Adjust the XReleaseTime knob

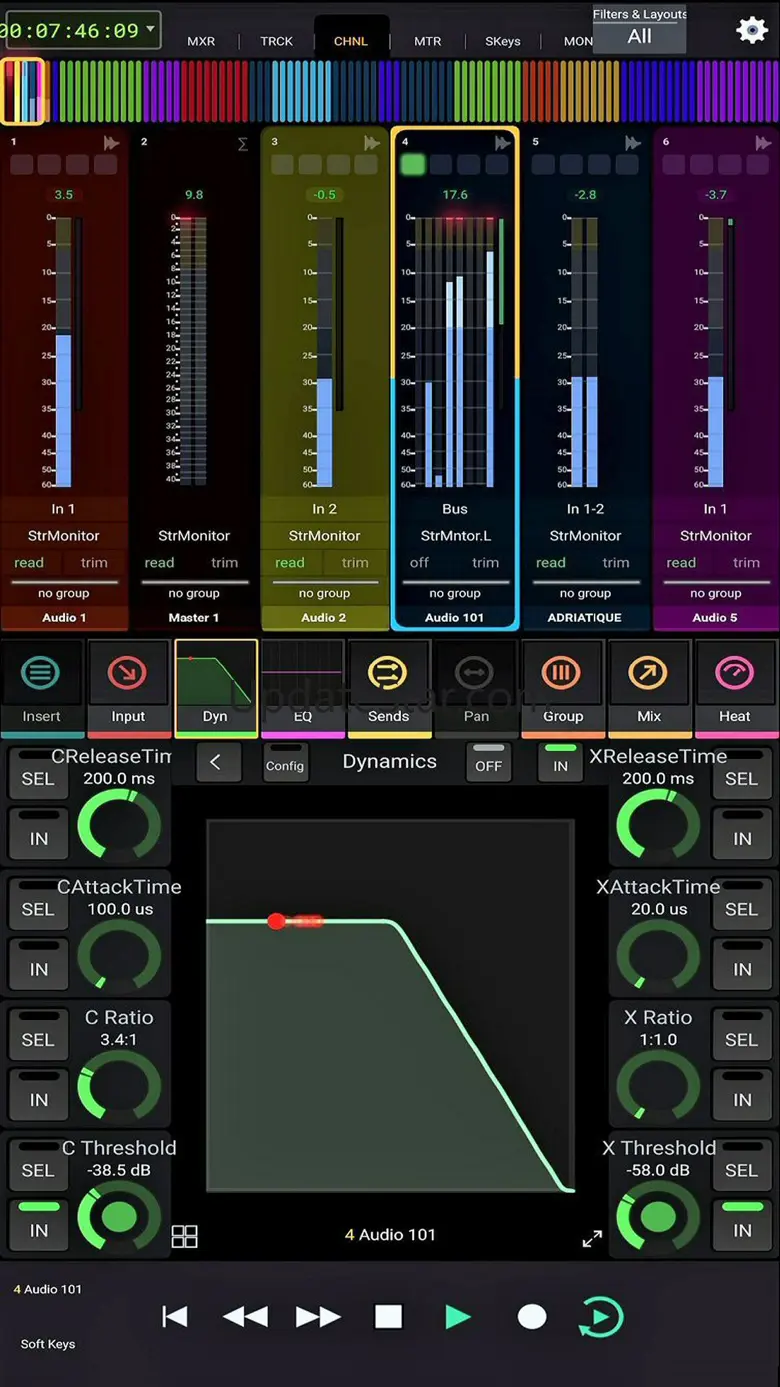(658, 826)
